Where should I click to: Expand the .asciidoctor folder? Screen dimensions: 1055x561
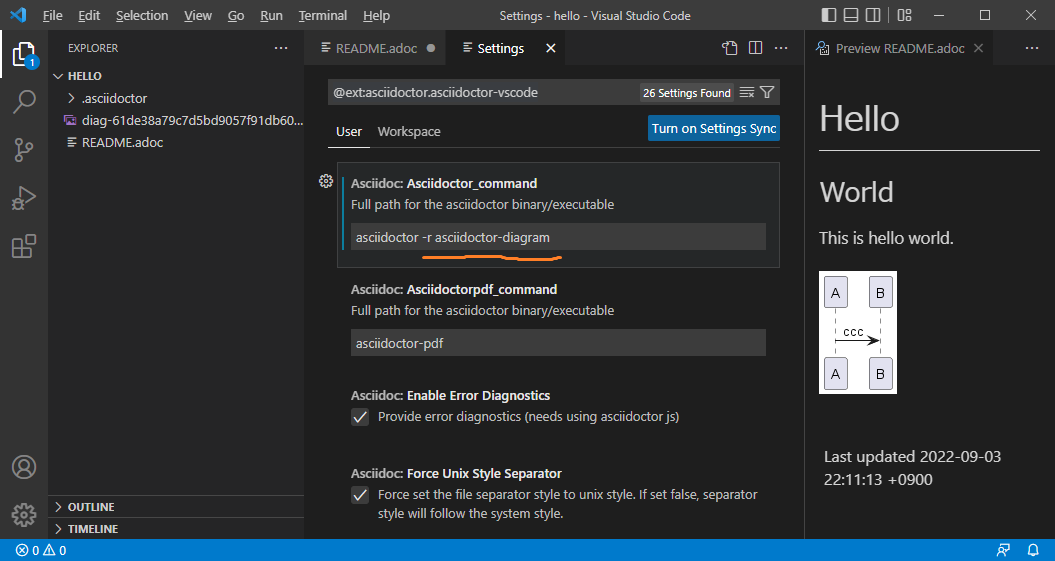[x=113, y=98]
